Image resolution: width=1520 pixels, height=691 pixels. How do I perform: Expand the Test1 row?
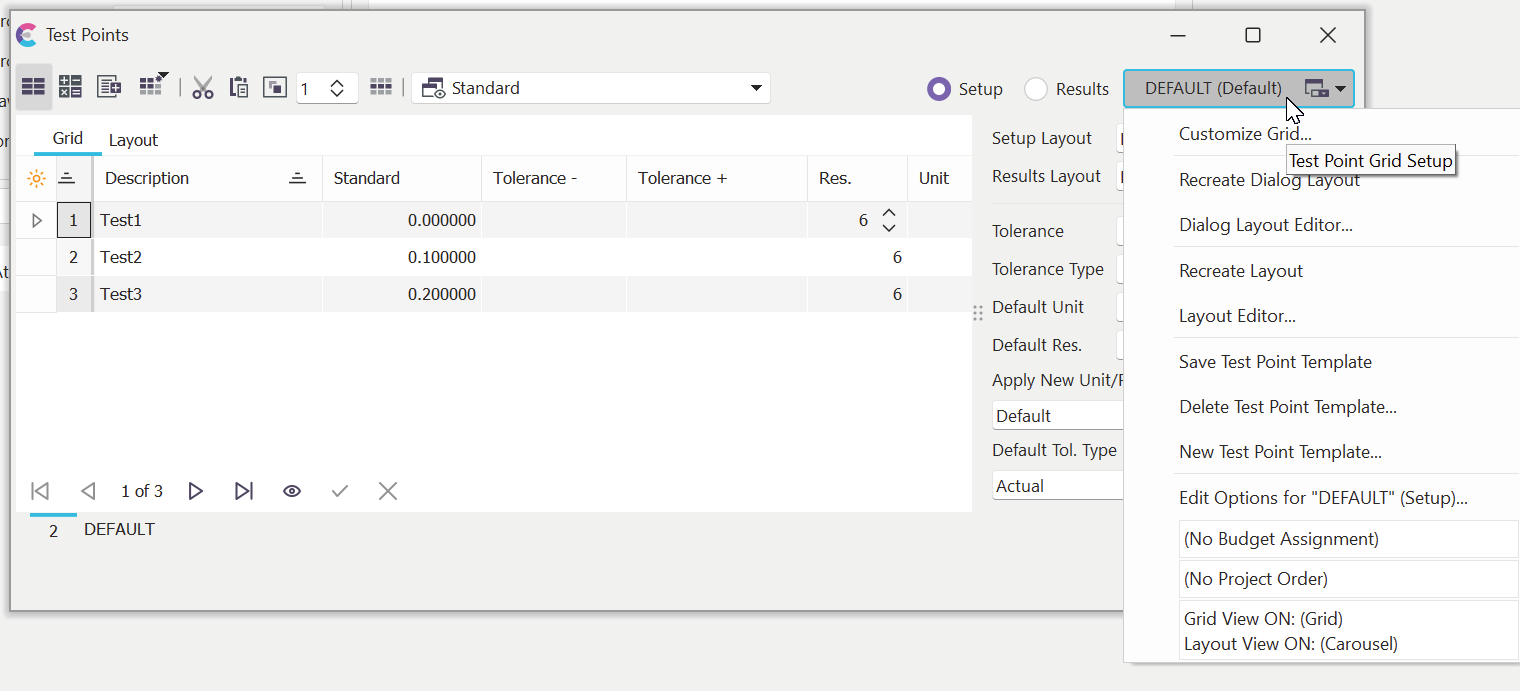pos(37,220)
